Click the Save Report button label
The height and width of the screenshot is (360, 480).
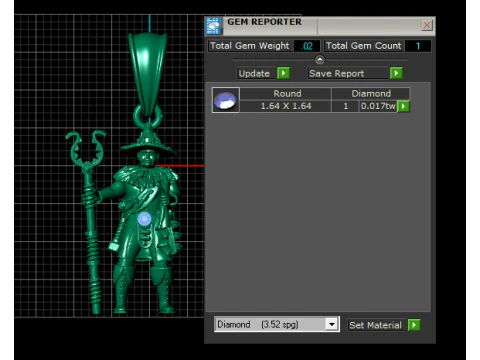click(348, 73)
